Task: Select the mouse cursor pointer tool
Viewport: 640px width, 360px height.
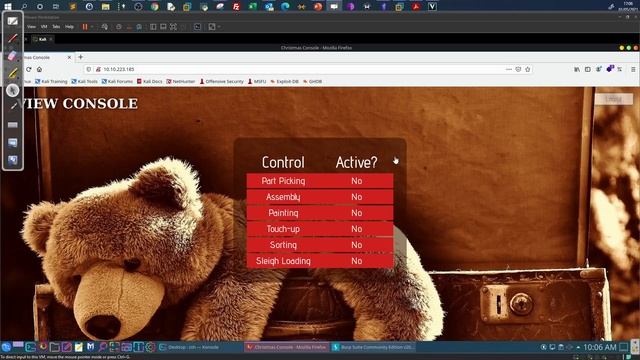Action: (13, 90)
